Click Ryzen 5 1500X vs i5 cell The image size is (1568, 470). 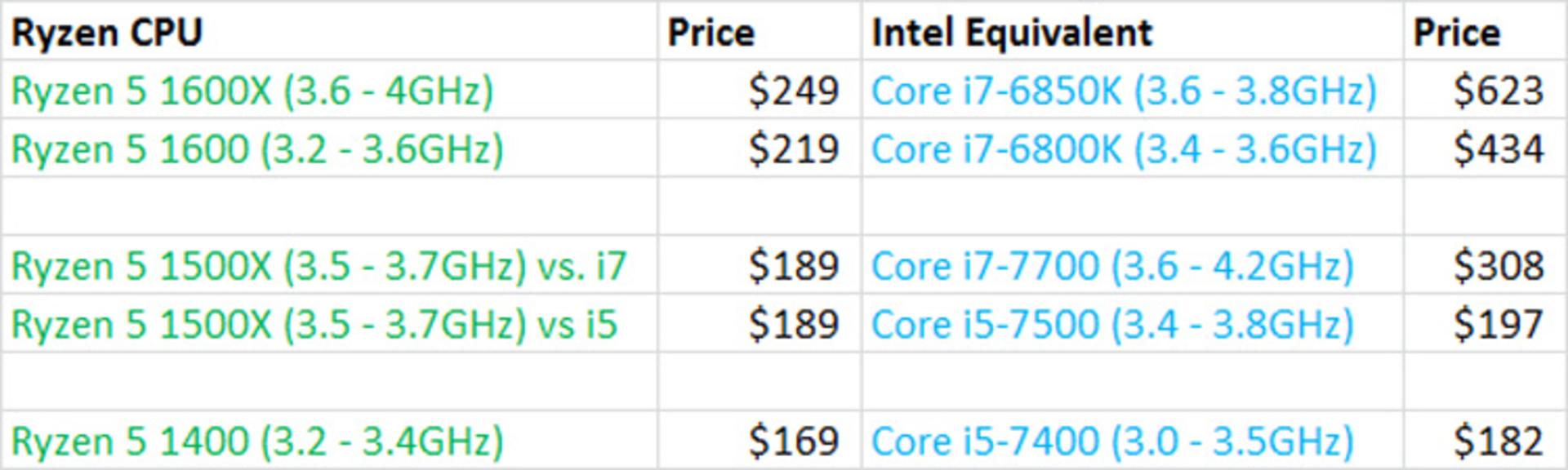coord(329,323)
